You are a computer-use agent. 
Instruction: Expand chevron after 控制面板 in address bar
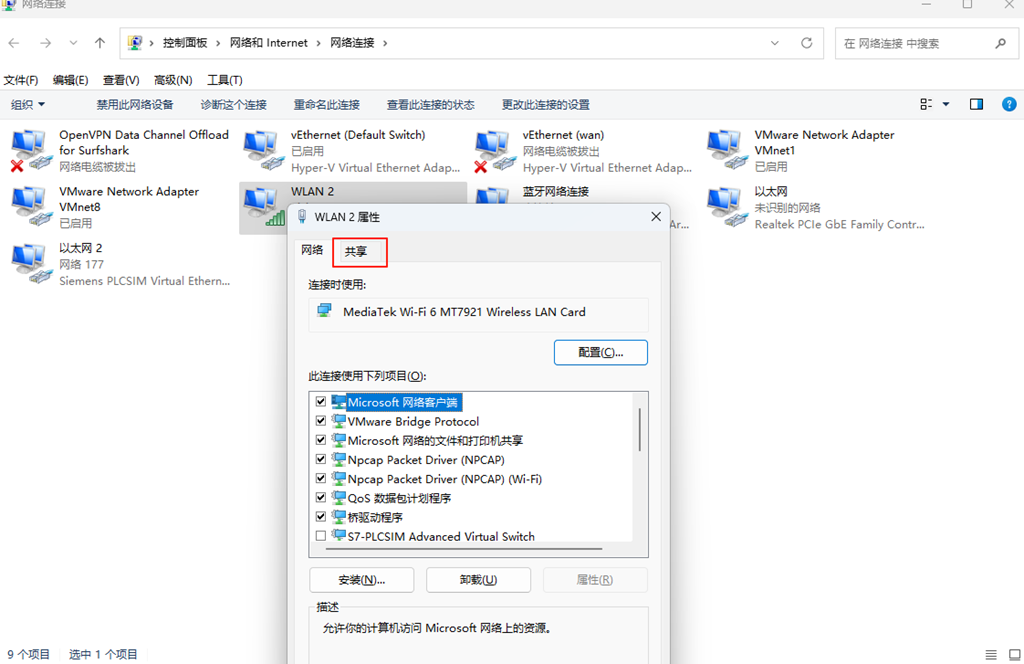218,43
